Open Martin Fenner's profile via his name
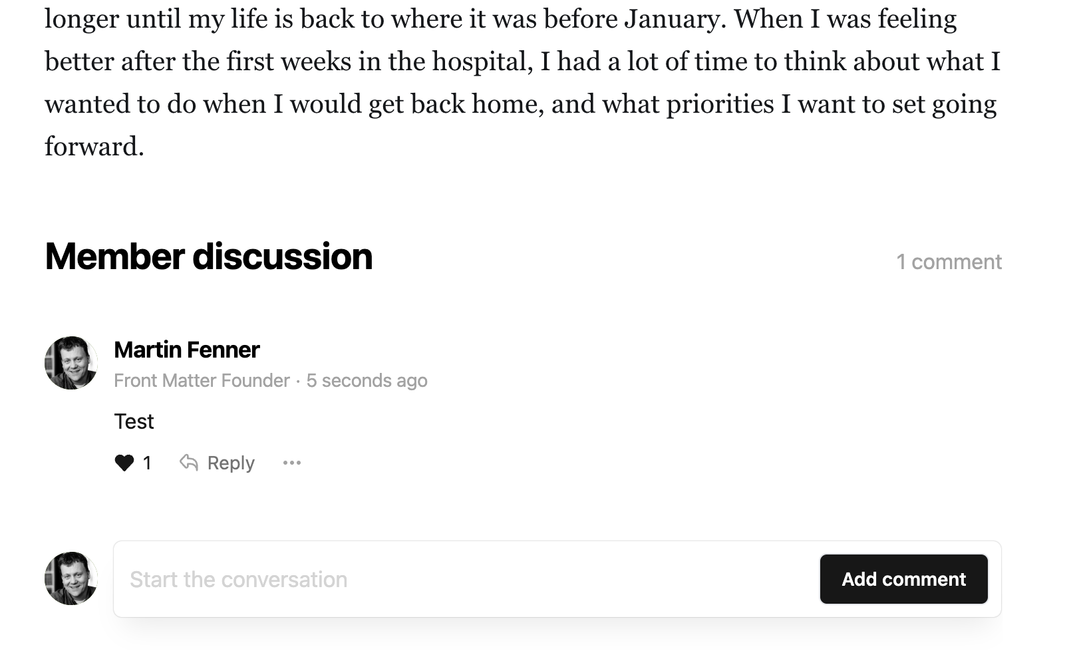Image resolution: width=1075 pixels, height=650 pixels. [187, 350]
